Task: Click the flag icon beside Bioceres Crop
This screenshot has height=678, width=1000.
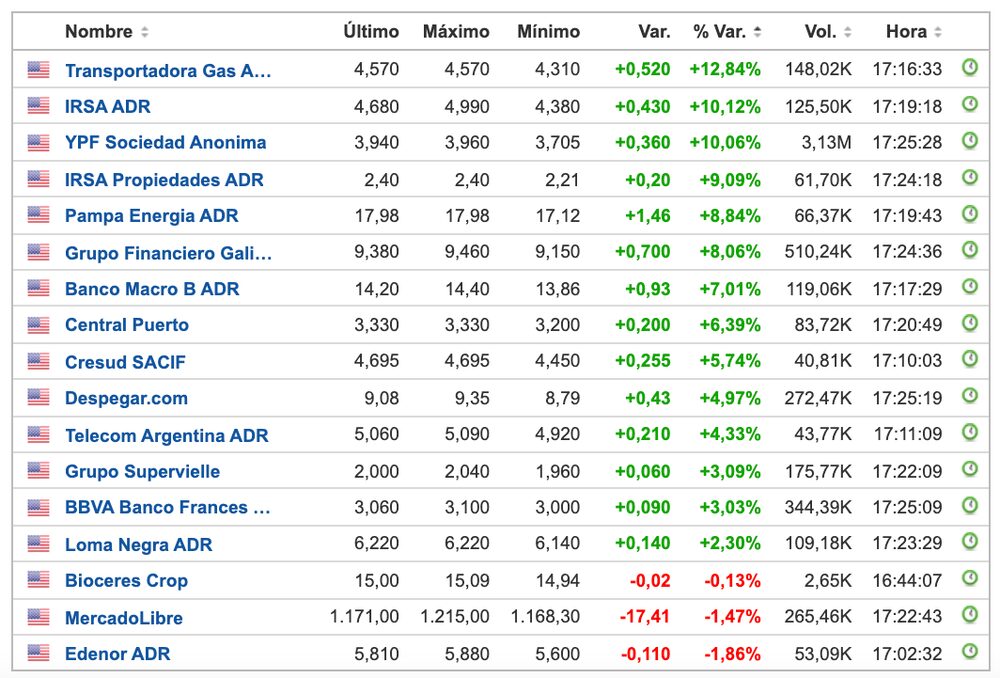Action: coord(36,580)
